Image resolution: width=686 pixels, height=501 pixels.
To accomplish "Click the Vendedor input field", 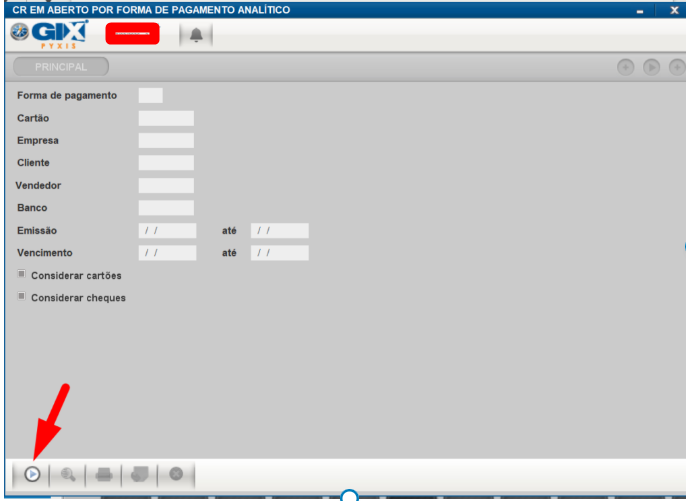I will [x=166, y=185].
